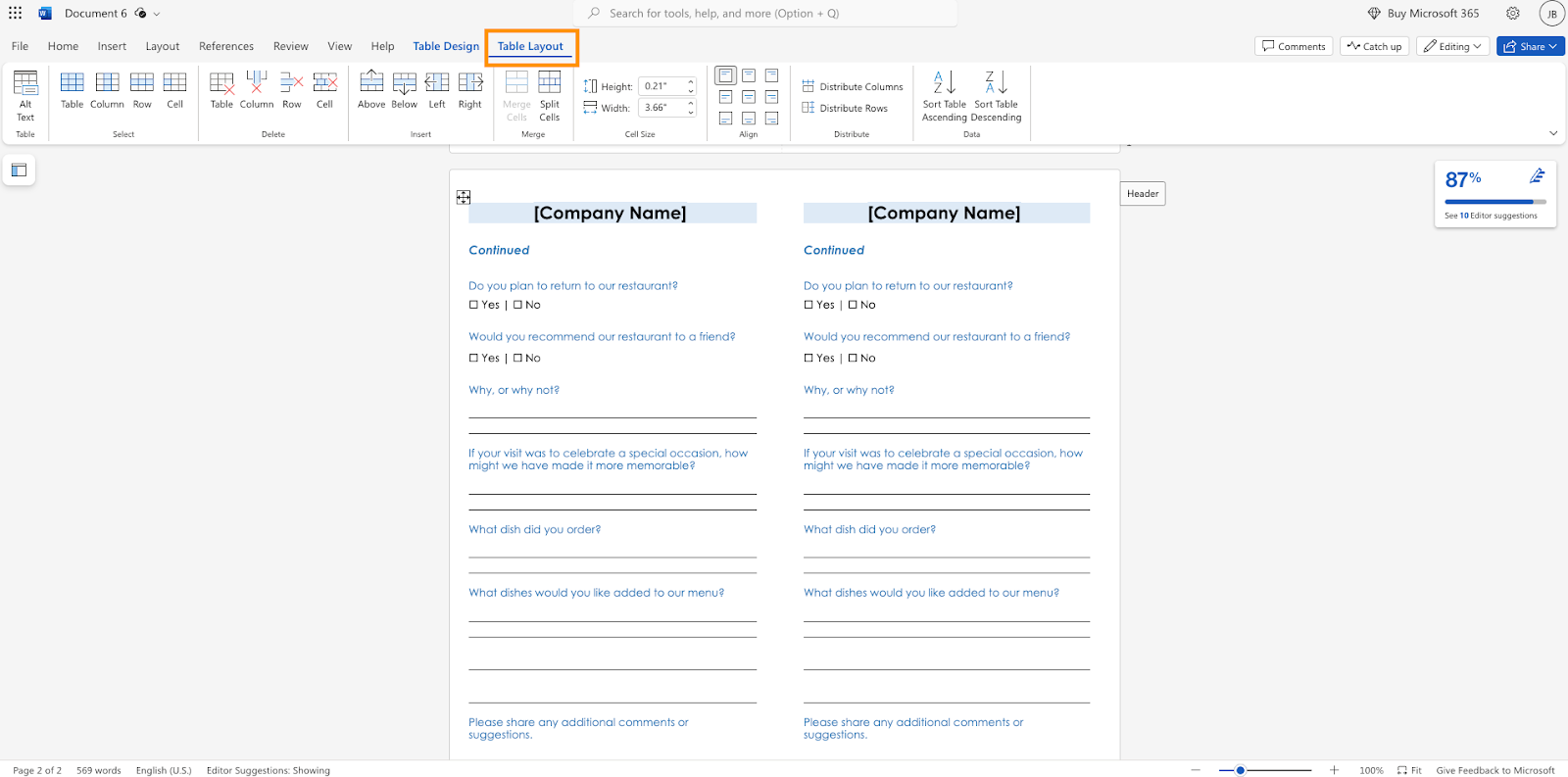1568x777 pixels.
Task: Switch to the Home tab
Action: [63, 46]
